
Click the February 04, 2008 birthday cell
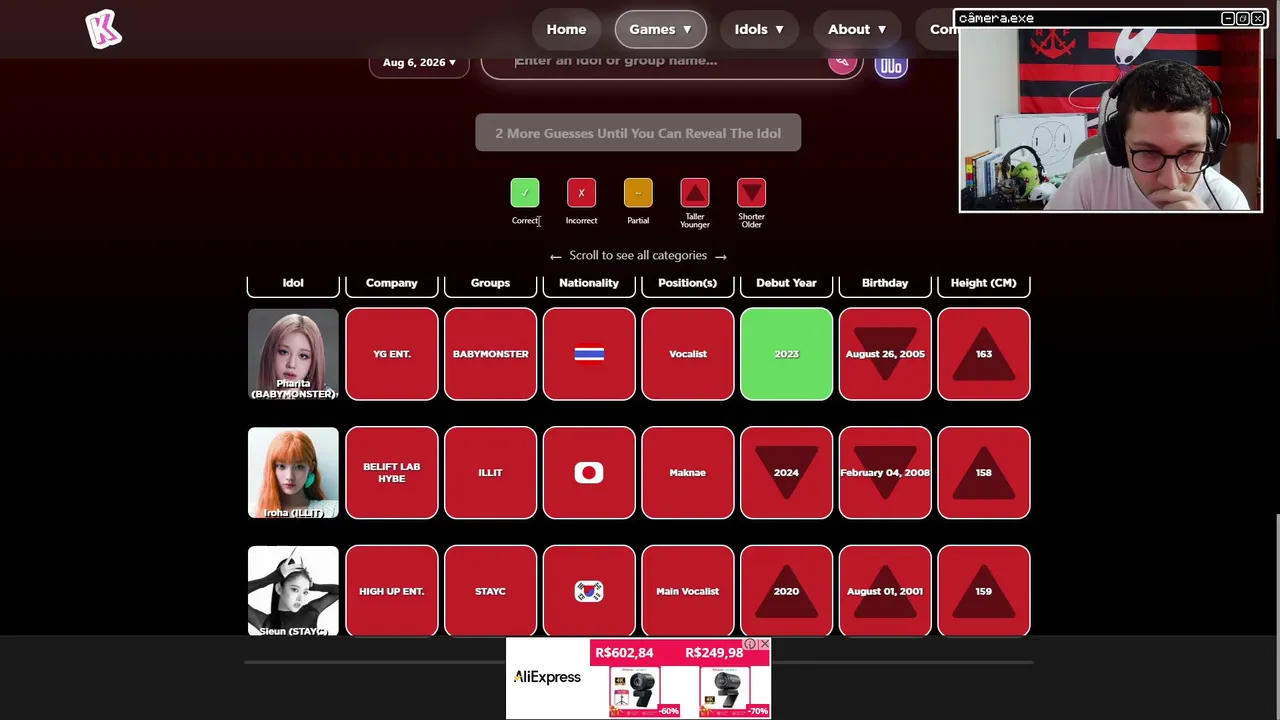[885, 473]
